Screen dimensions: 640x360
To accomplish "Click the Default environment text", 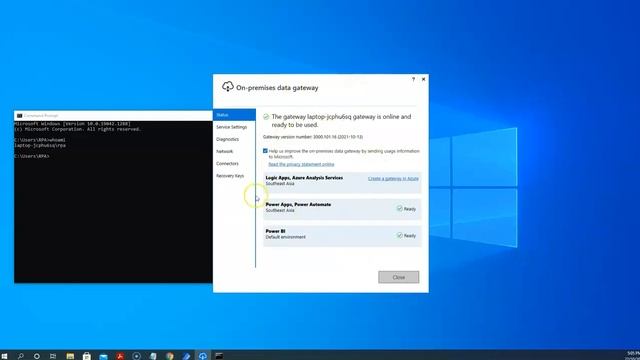I will [285, 237].
